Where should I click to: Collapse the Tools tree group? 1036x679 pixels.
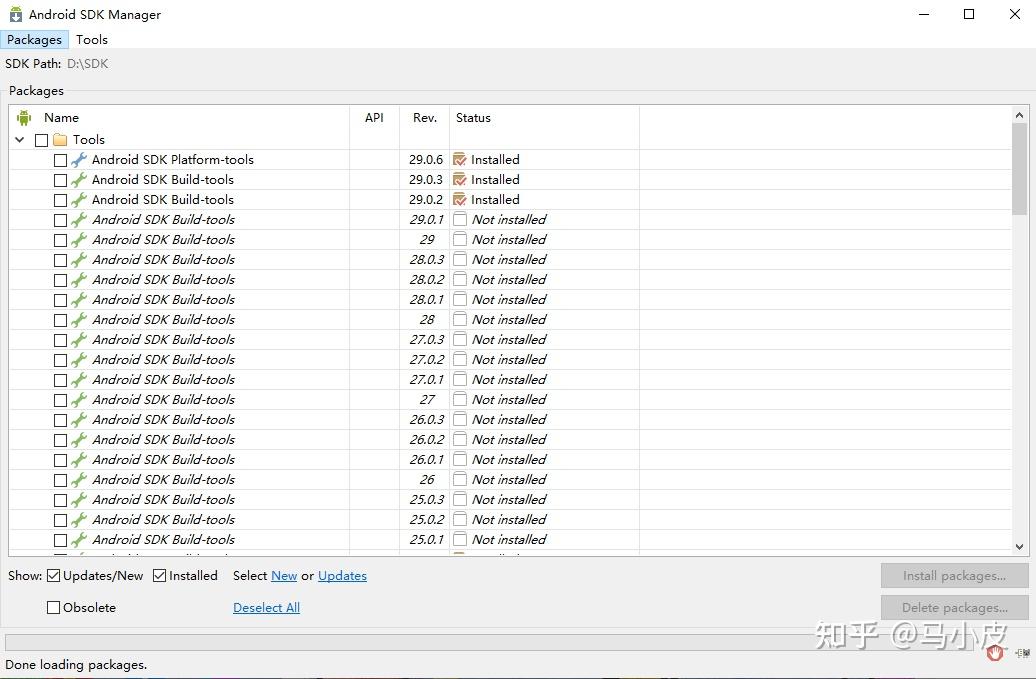tap(20, 140)
